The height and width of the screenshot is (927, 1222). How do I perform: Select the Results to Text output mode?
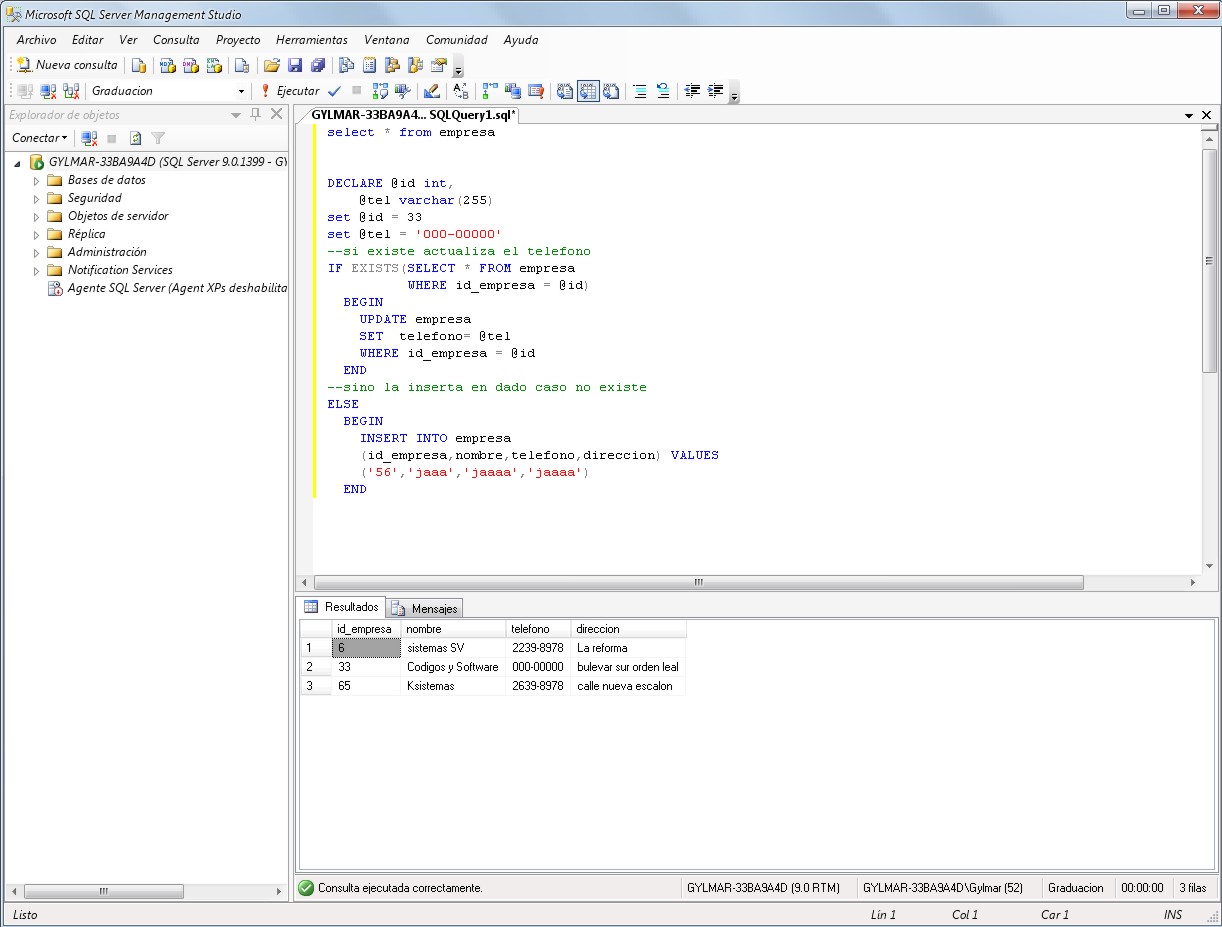[564, 91]
